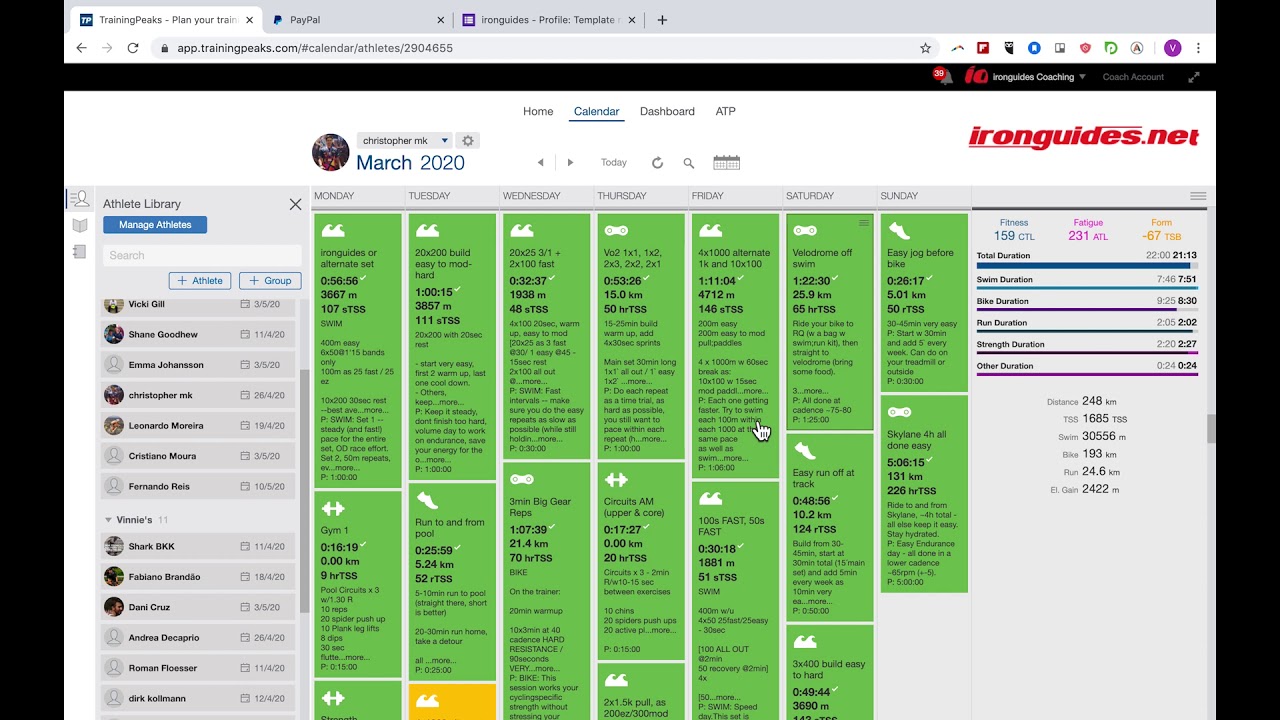
Task: Click swim icon on 100s FAST, 50s FAST
Action: point(711,499)
